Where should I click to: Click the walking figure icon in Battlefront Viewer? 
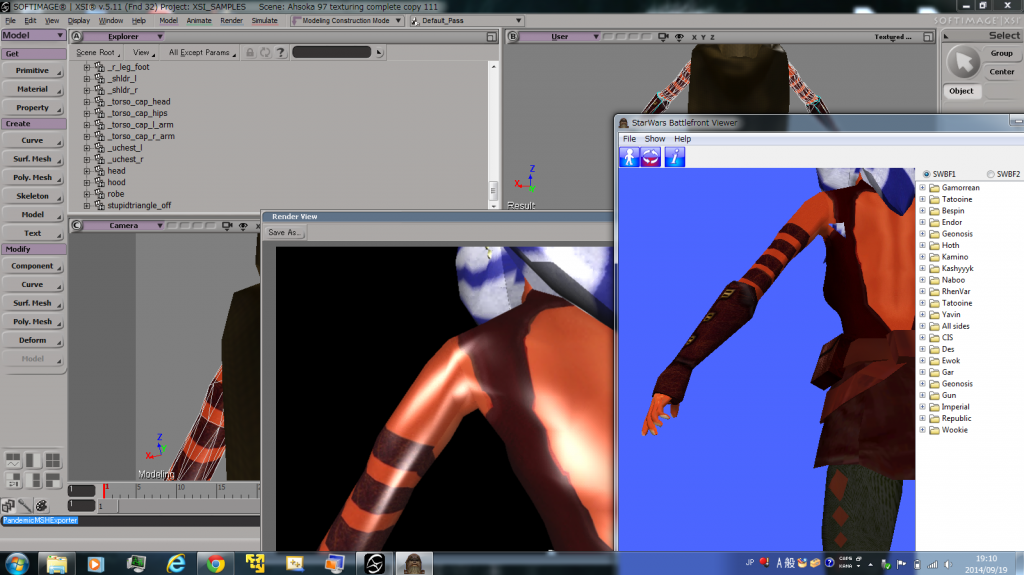coord(630,157)
